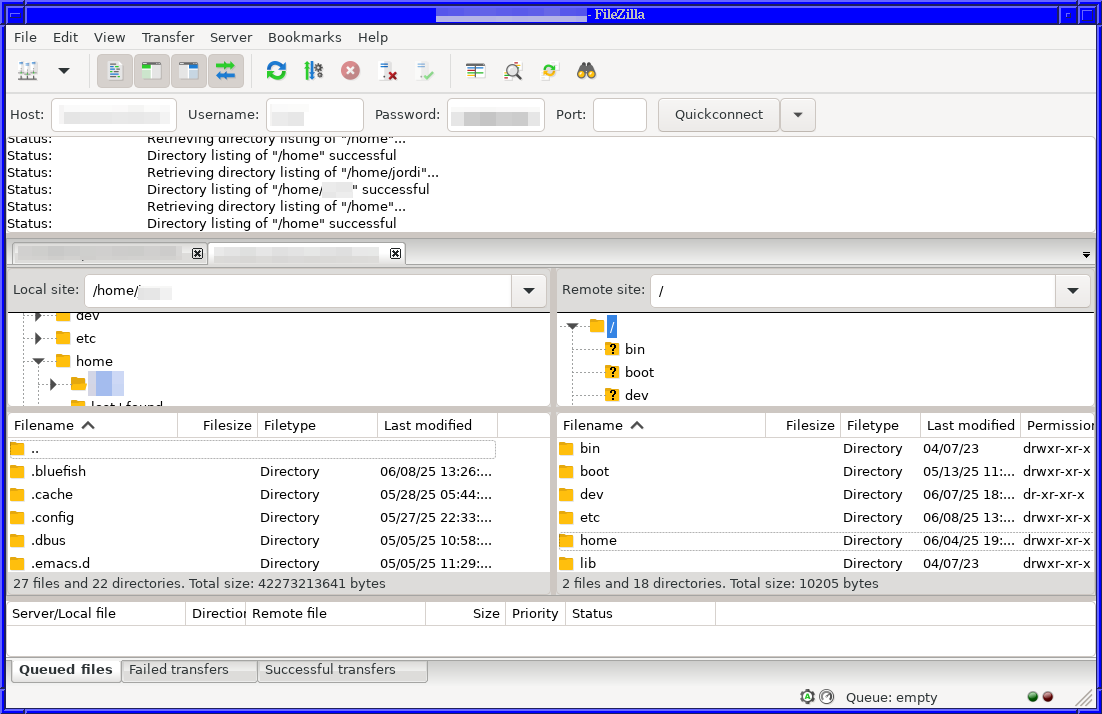Click the Username input field
The width and height of the screenshot is (1102, 714).
click(x=314, y=115)
